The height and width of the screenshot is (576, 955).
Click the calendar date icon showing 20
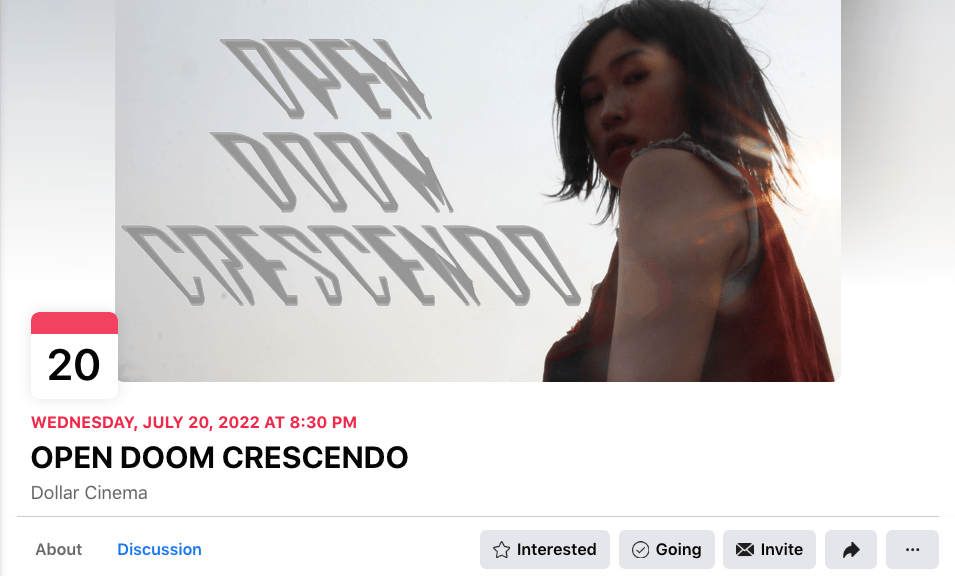74,356
